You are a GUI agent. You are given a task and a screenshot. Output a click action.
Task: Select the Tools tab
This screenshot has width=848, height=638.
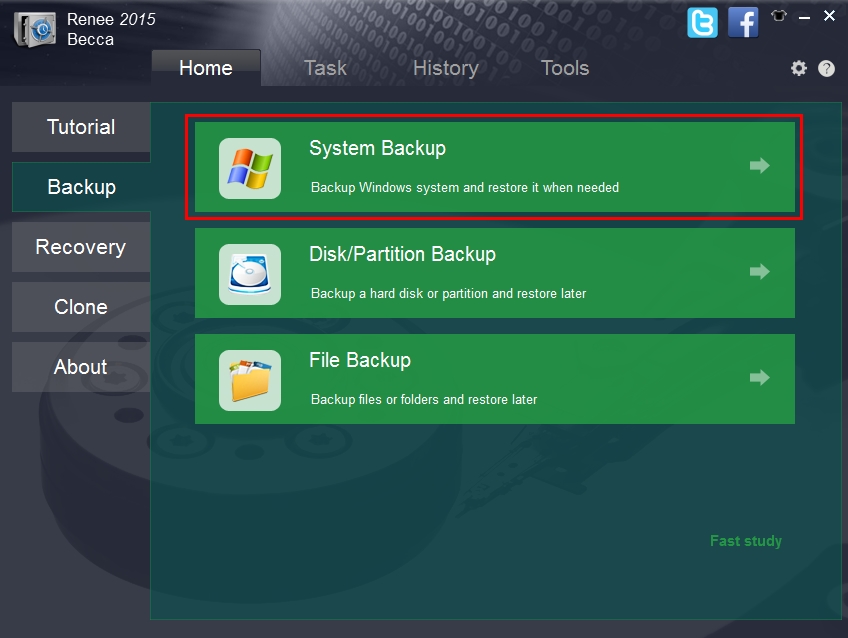point(564,68)
